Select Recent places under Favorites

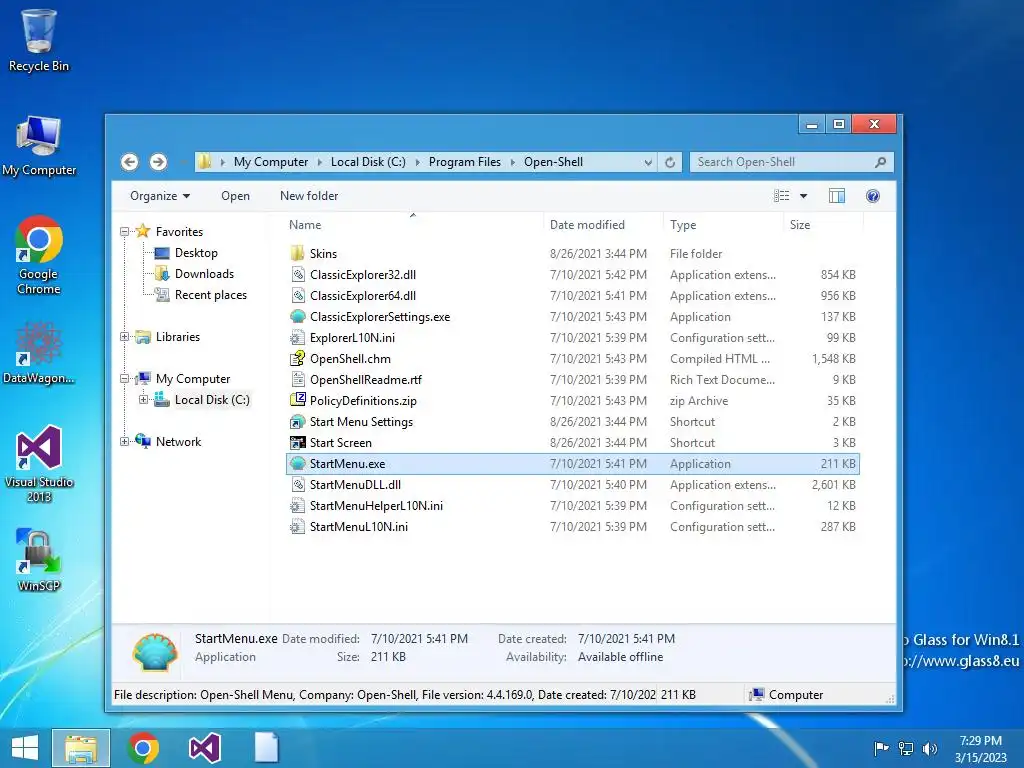point(210,295)
